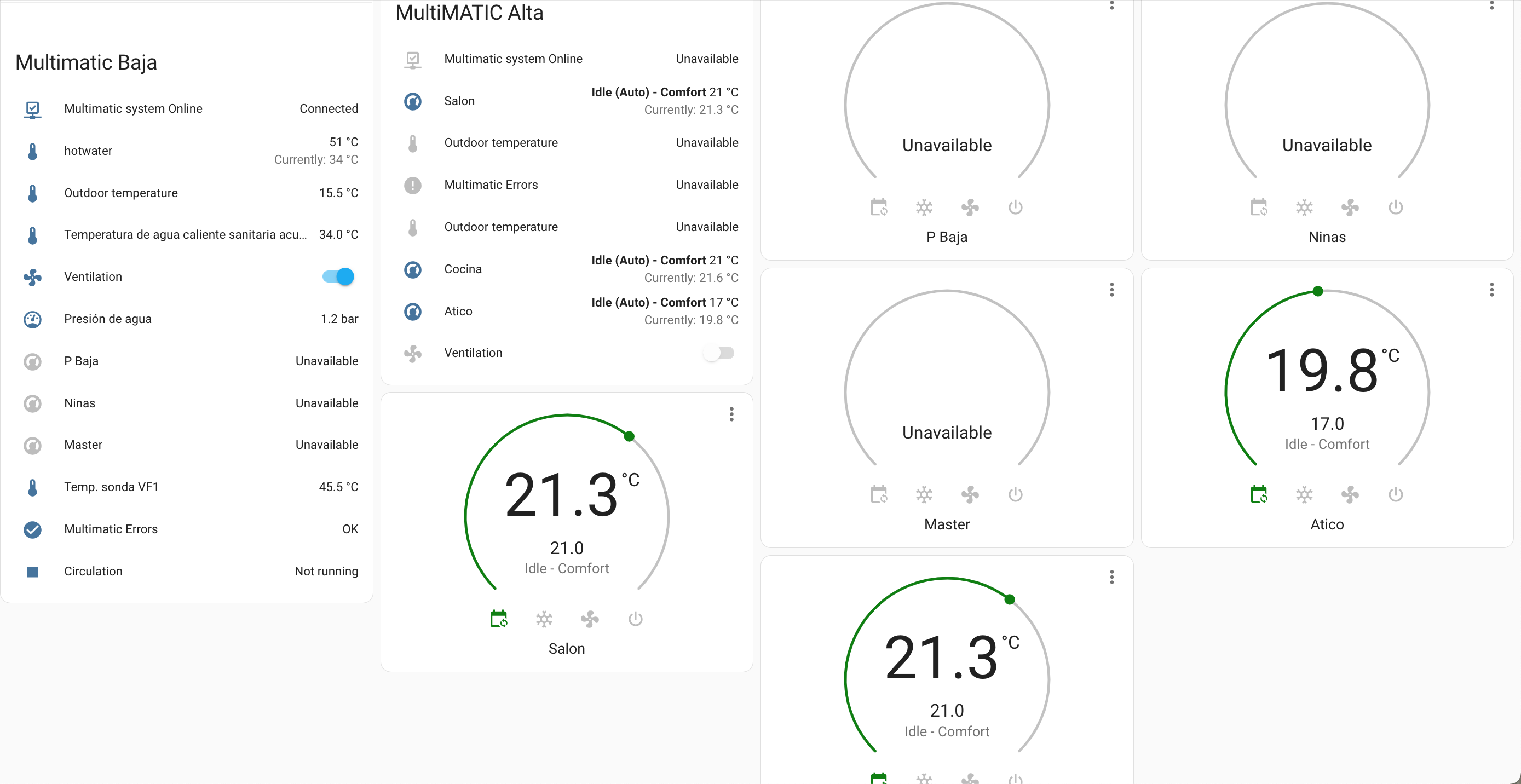Image resolution: width=1521 pixels, height=784 pixels.
Task: Select the schedule preset on the Atico card
Action: [1259, 494]
